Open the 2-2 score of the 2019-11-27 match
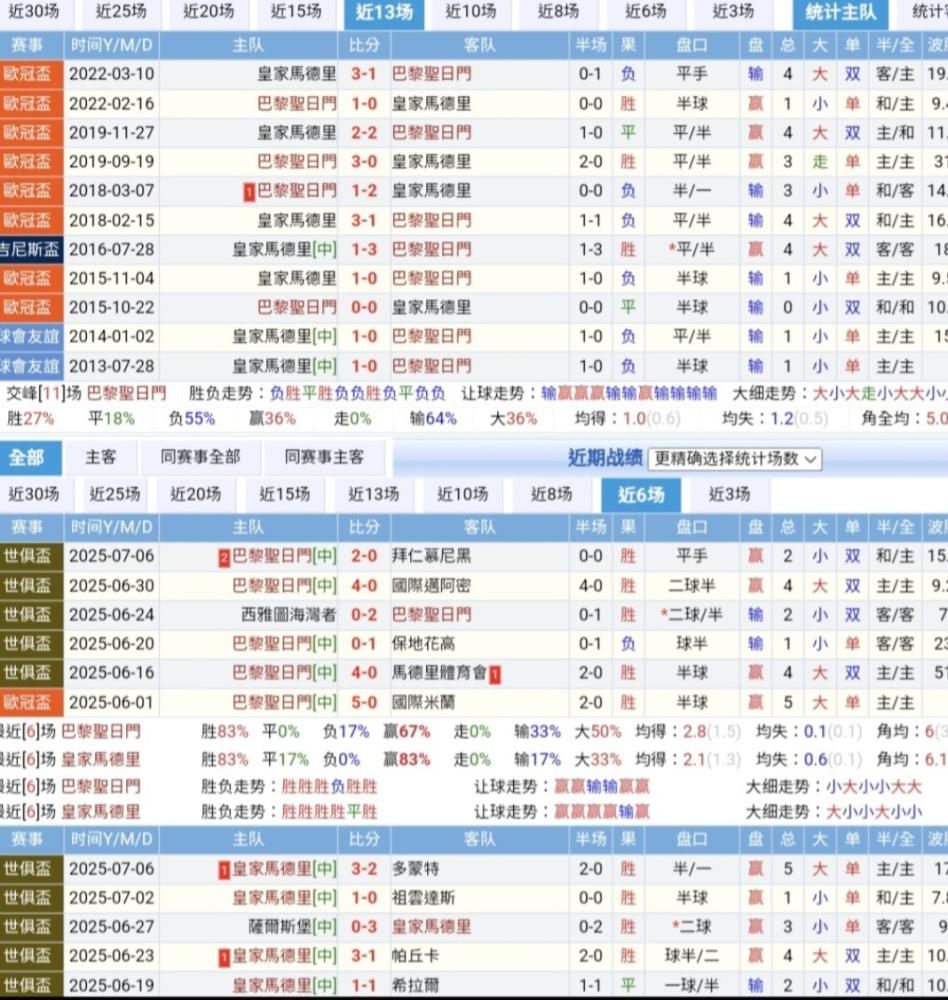This screenshot has height=1000, width=948. (364, 133)
